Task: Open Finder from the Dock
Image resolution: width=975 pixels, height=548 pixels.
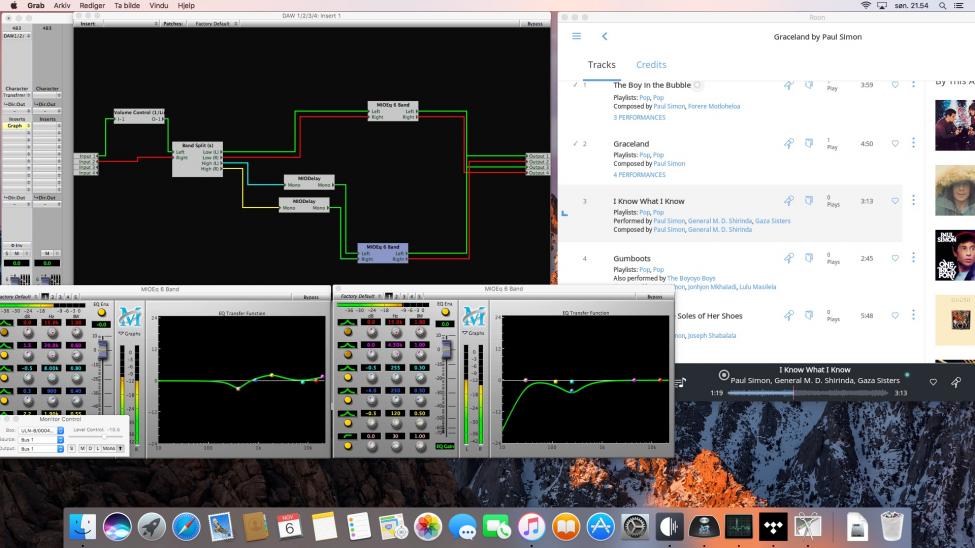Action: pyautogui.click(x=83, y=527)
